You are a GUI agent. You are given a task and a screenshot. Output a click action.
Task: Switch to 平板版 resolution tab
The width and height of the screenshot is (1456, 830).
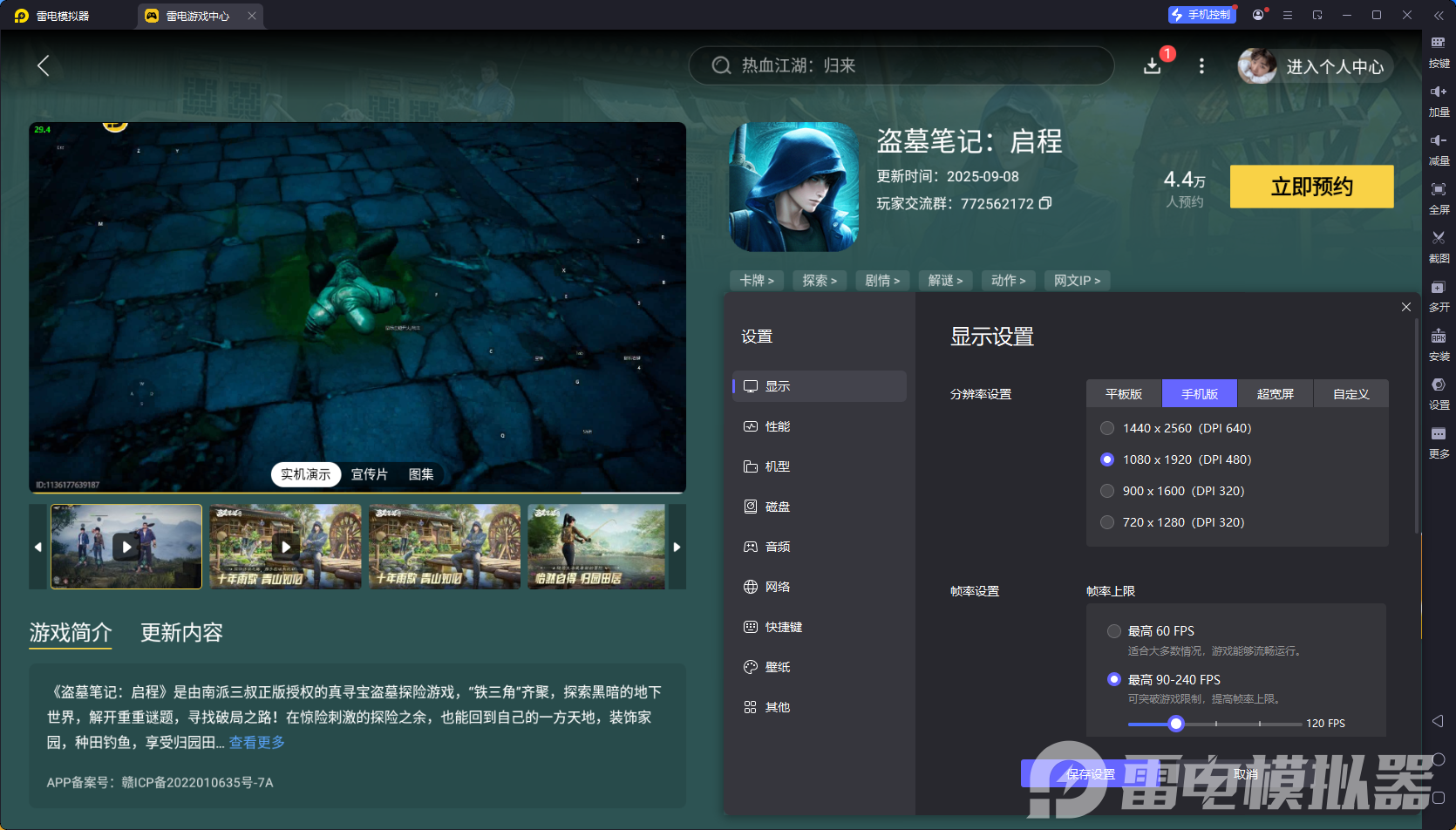1124,394
